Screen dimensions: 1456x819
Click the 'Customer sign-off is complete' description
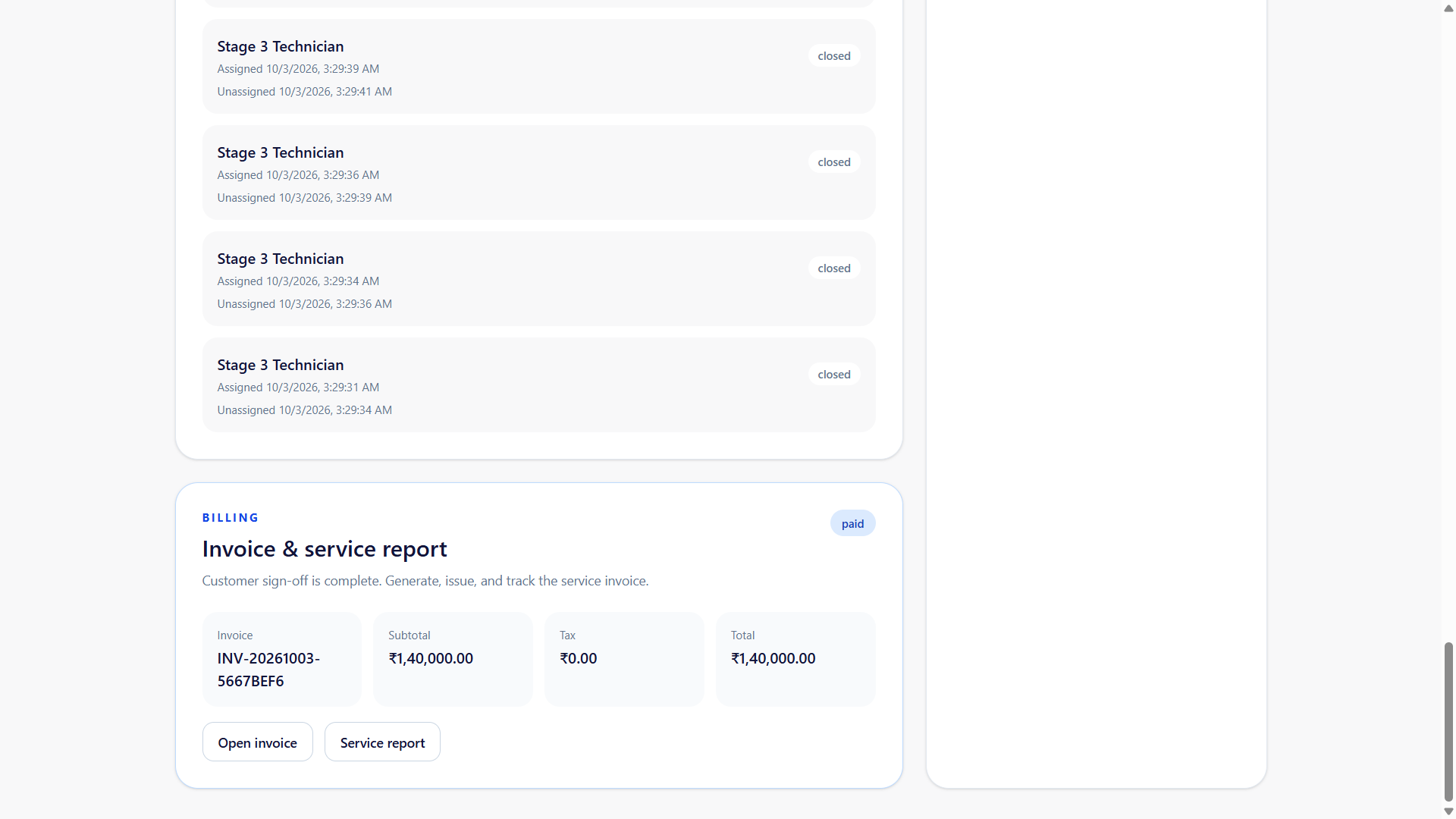[425, 581]
